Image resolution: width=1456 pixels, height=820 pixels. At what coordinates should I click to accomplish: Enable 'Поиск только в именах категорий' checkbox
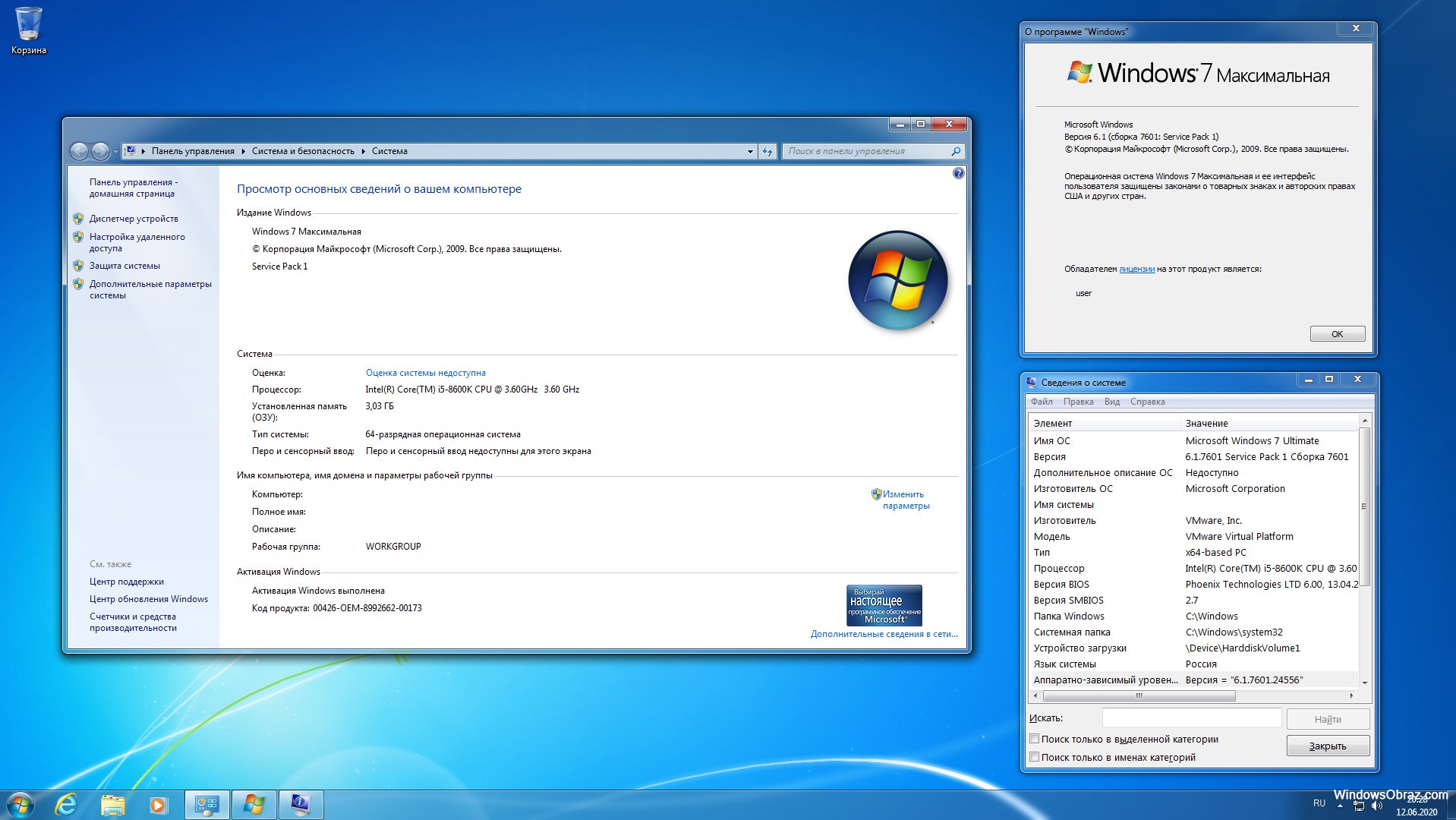[1034, 757]
